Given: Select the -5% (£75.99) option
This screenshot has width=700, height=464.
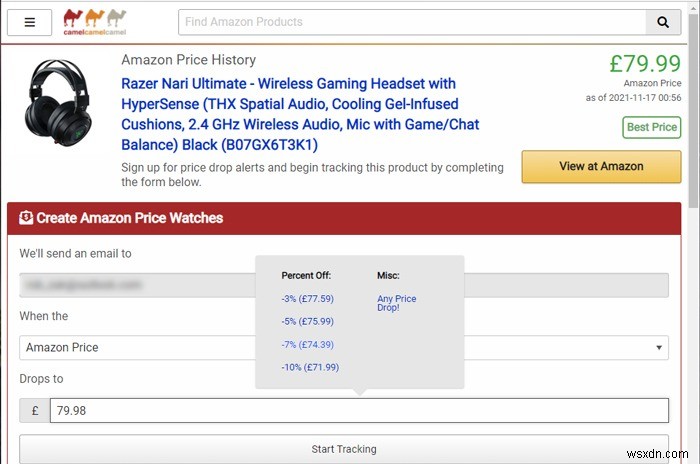Looking at the screenshot, I should [x=308, y=321].
